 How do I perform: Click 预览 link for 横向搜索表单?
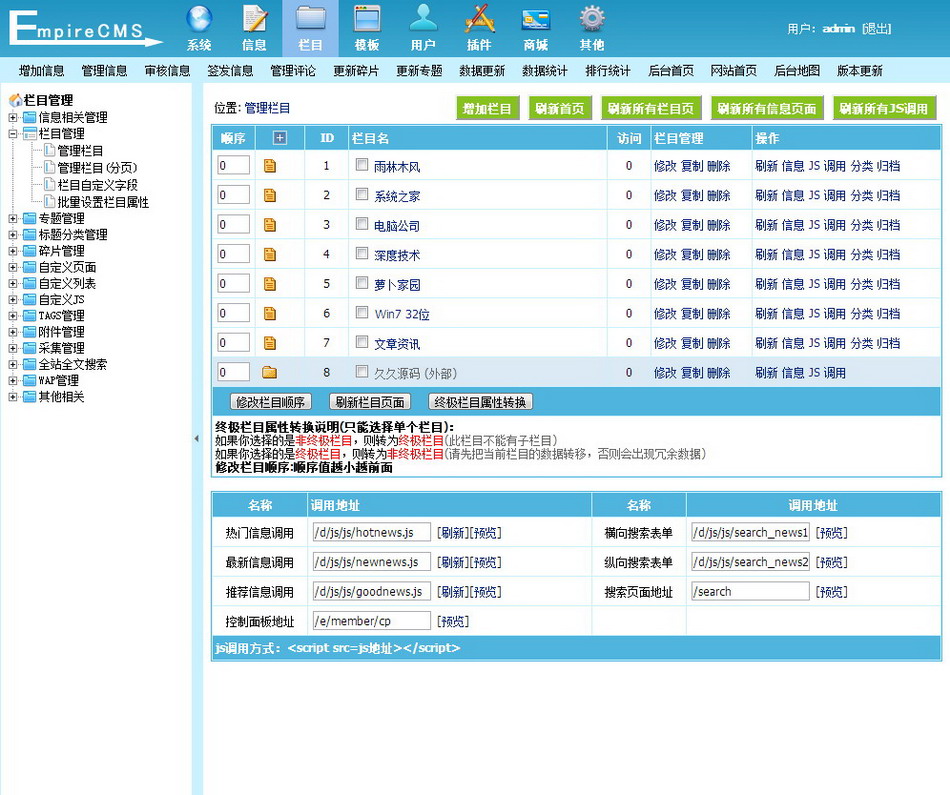(x=831, y=533)
